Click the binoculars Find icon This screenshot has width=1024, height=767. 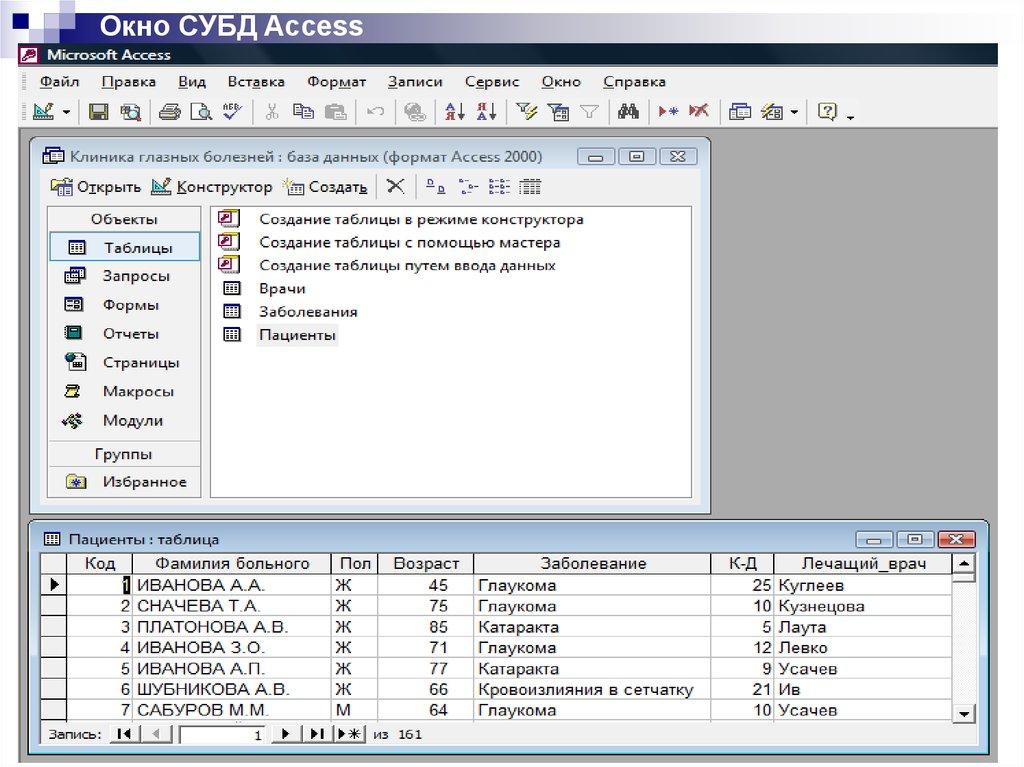pos(628,112)
